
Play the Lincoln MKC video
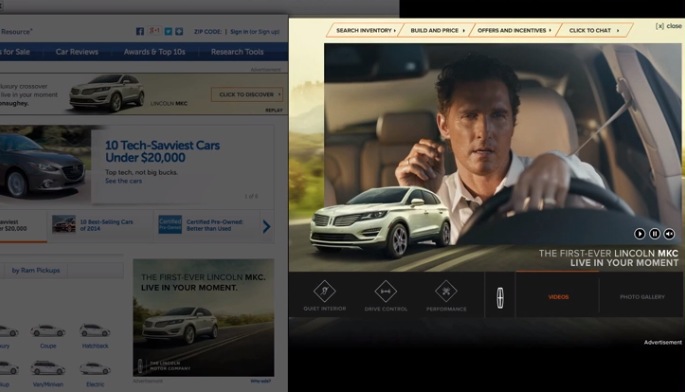click(640, 234)
